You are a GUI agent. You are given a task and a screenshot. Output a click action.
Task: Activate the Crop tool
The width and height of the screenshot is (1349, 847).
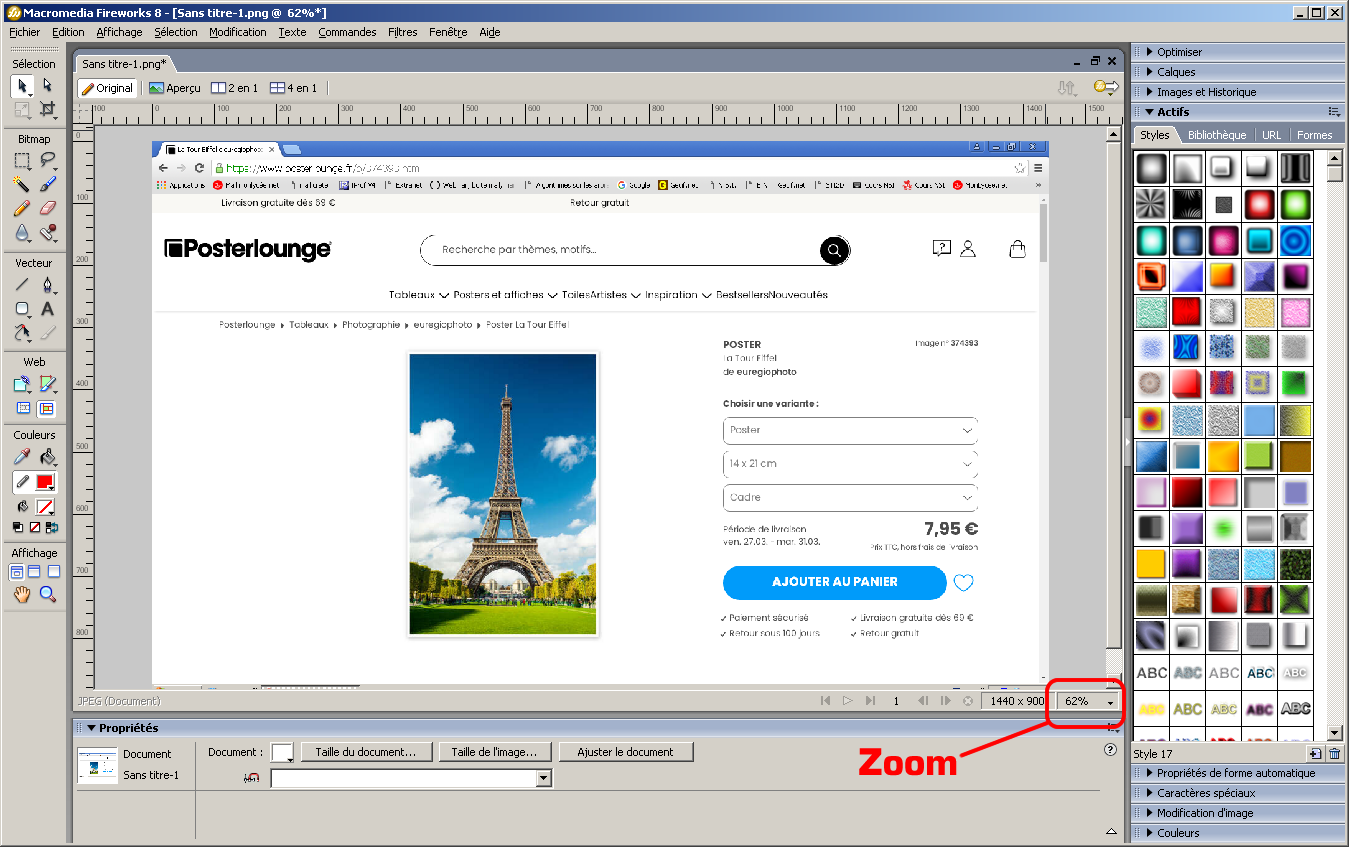click(x=47, y=109)
